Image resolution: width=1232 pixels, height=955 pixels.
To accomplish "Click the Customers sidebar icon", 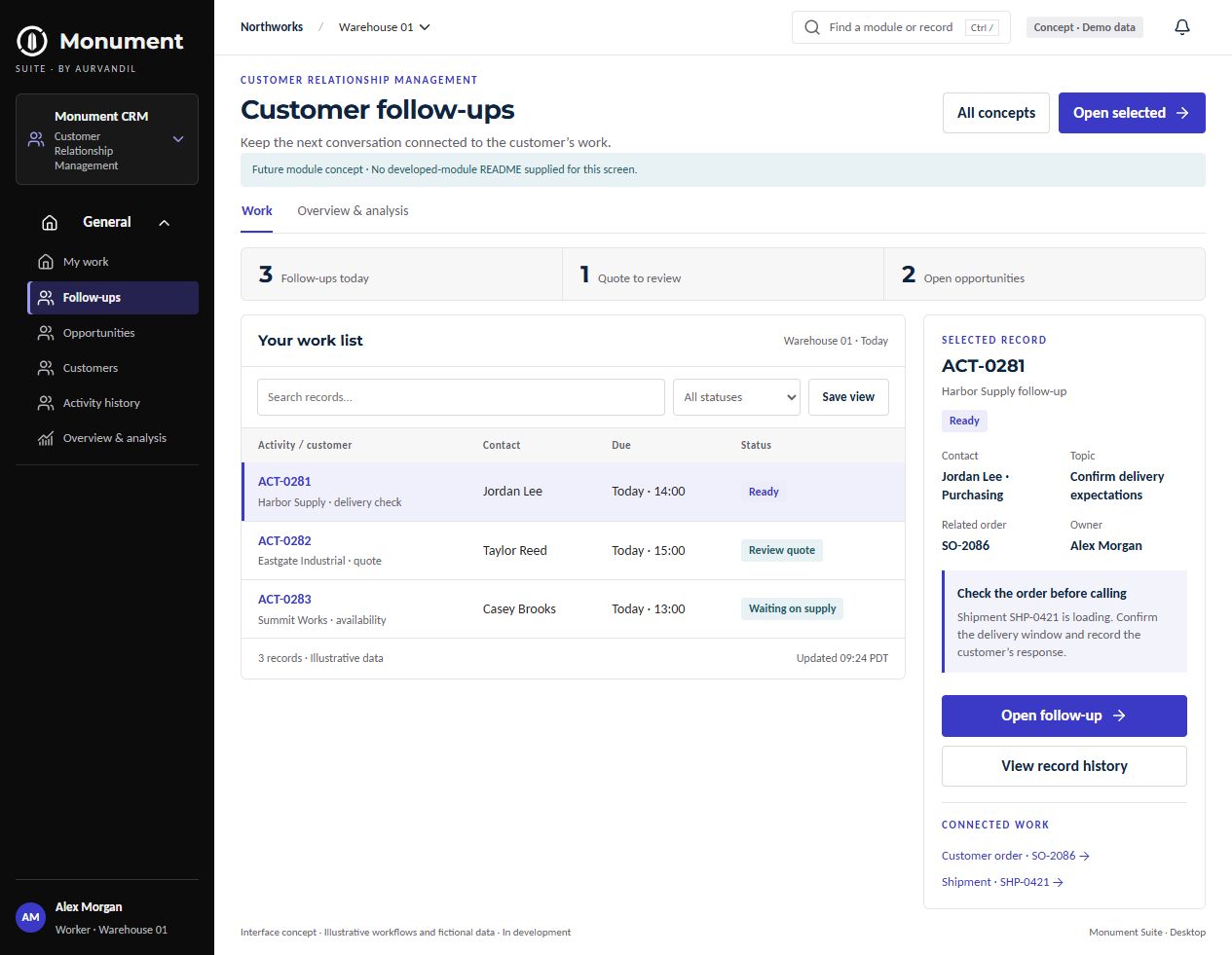I will pyautogui.click(x=46, y=368).
